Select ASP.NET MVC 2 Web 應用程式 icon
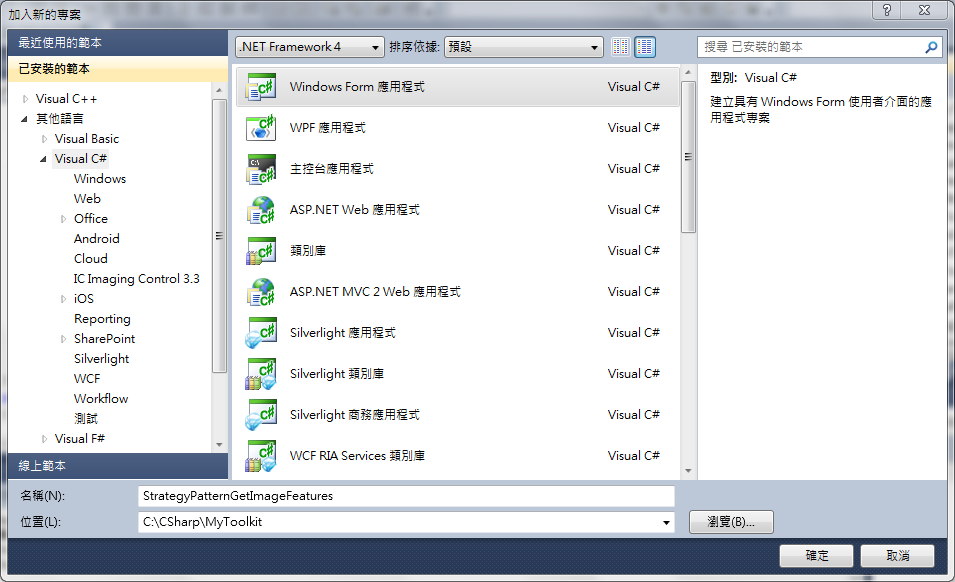Screen dimensions: 955x582 pos(261,292)
